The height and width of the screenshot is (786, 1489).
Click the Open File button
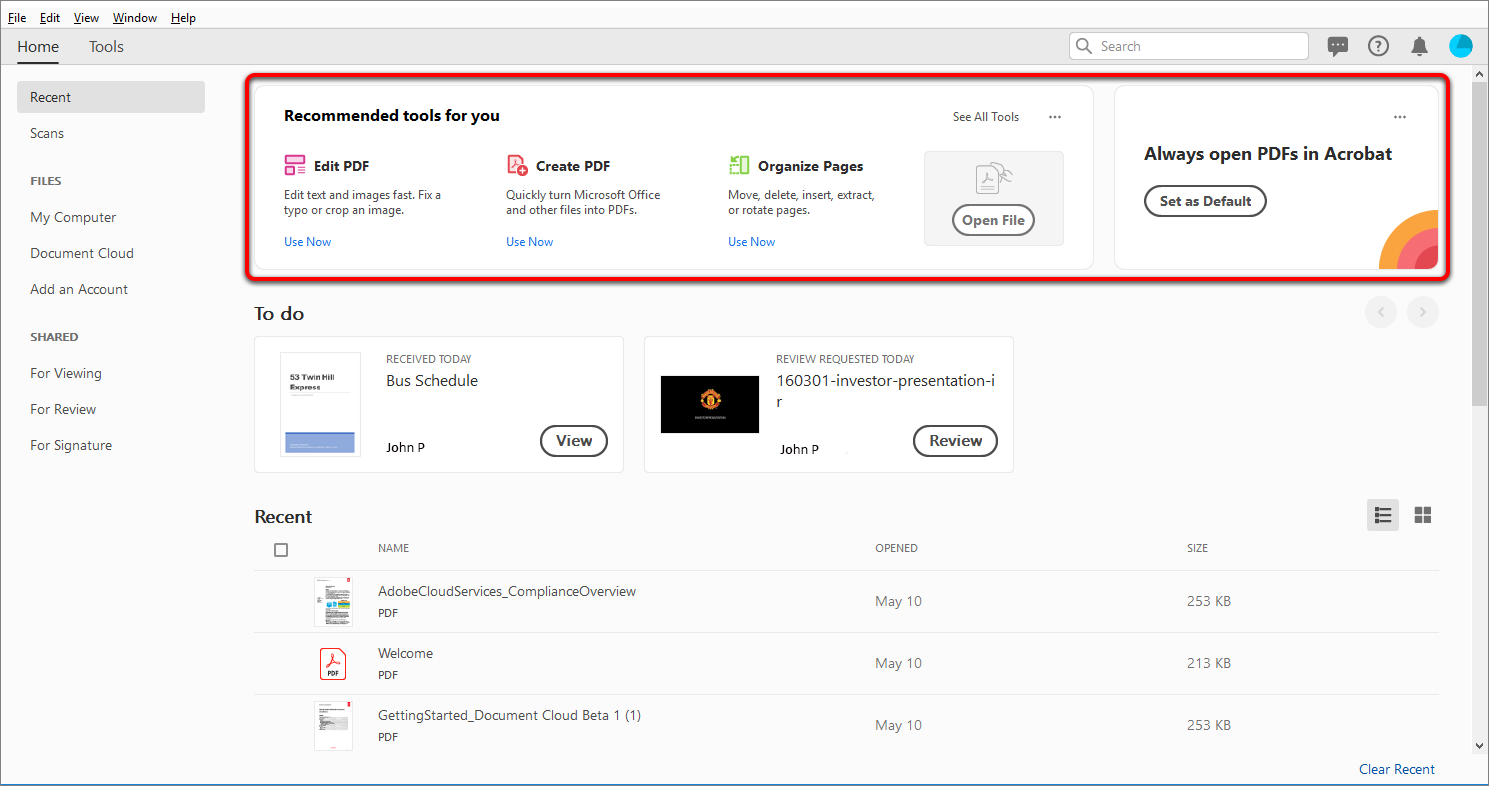click(993, 220)
